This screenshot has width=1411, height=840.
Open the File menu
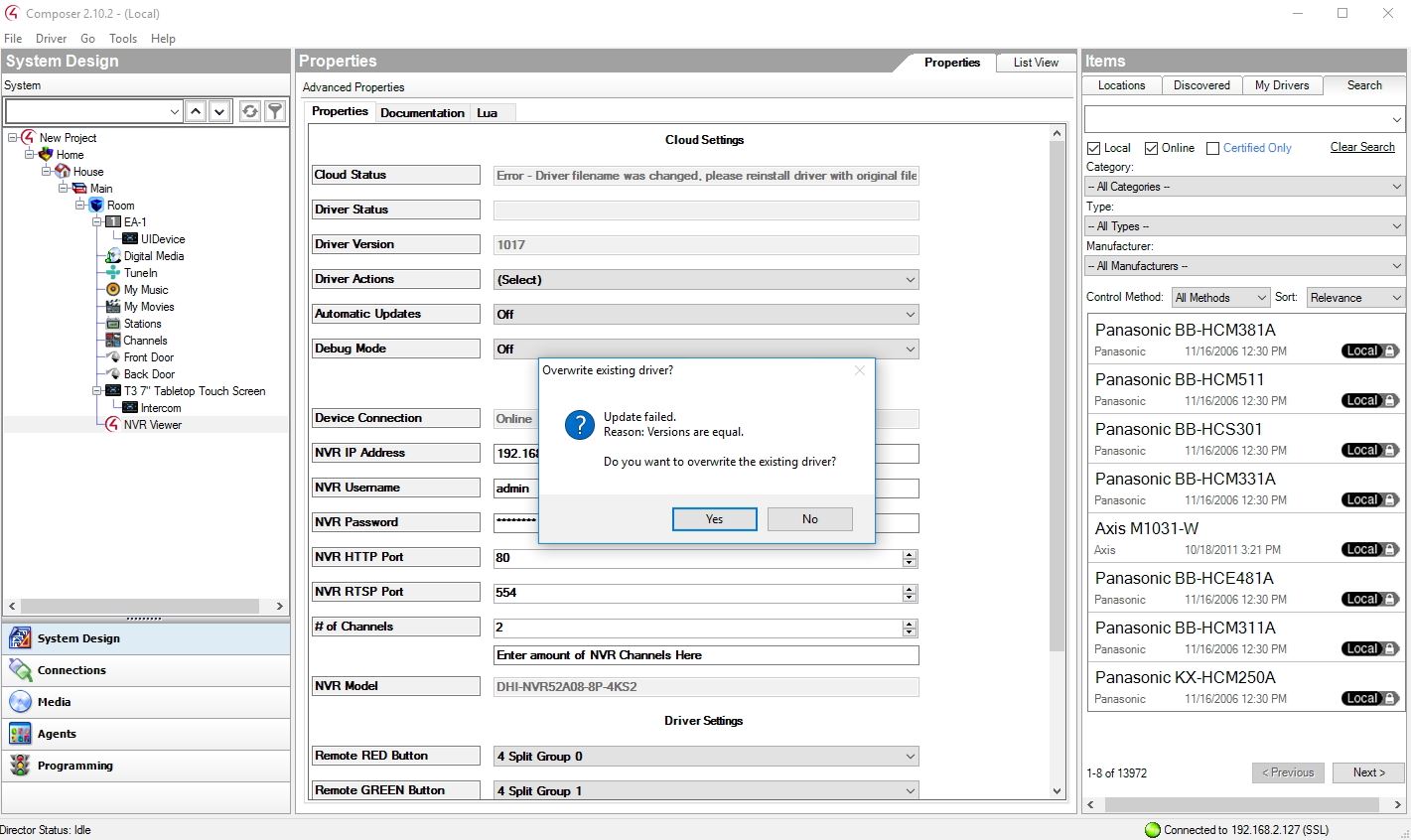13,39
